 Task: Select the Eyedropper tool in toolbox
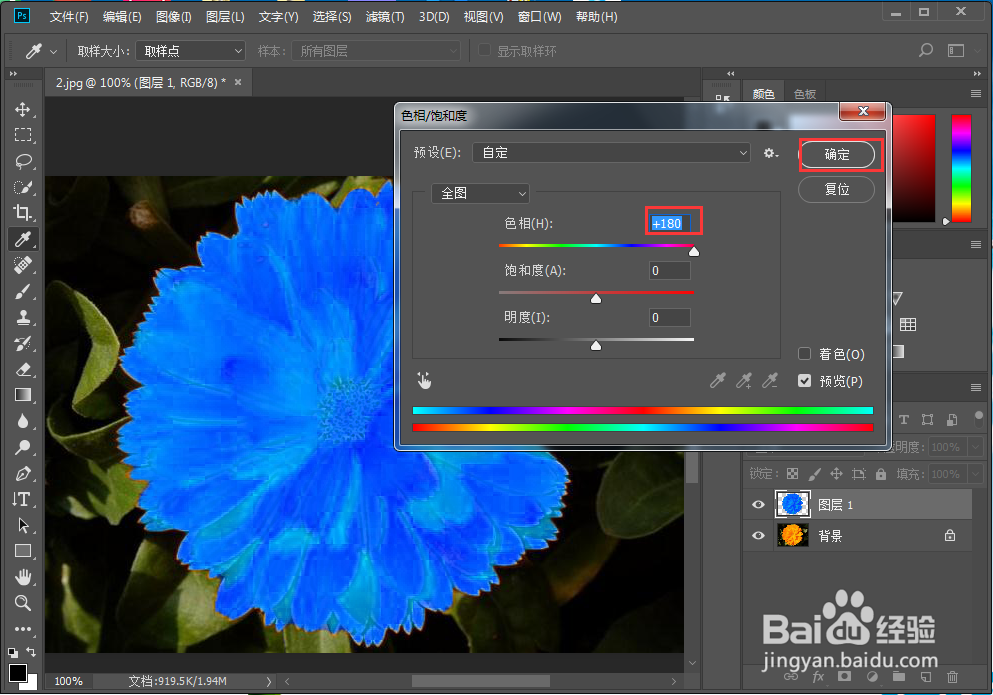(x=23, y=239)
